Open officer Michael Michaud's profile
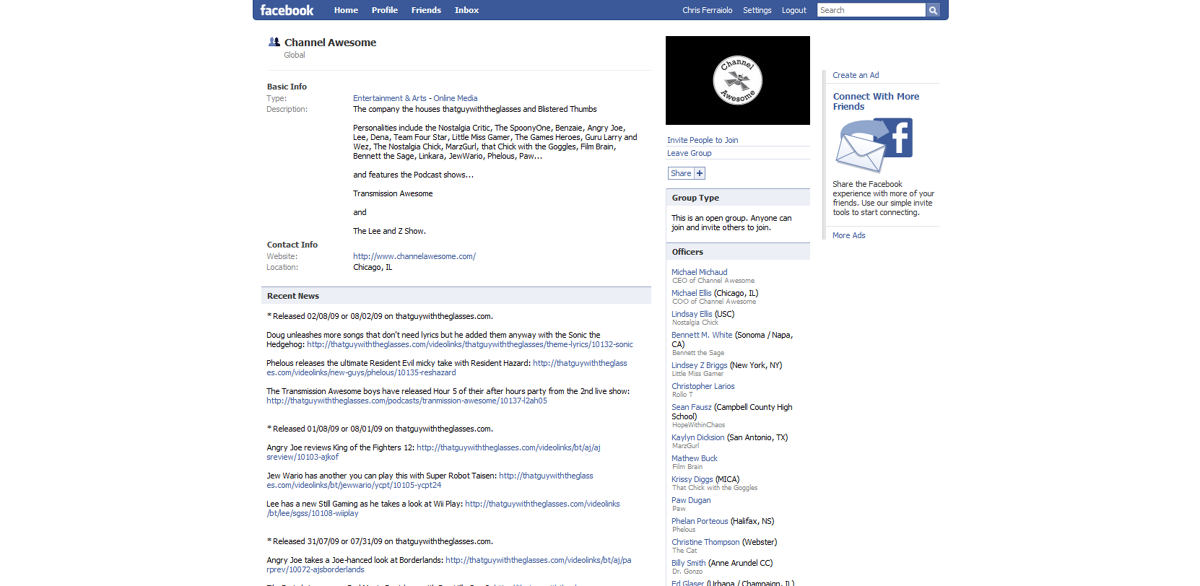Screen dimensions: 1200x586 click(x=699, y=272)
